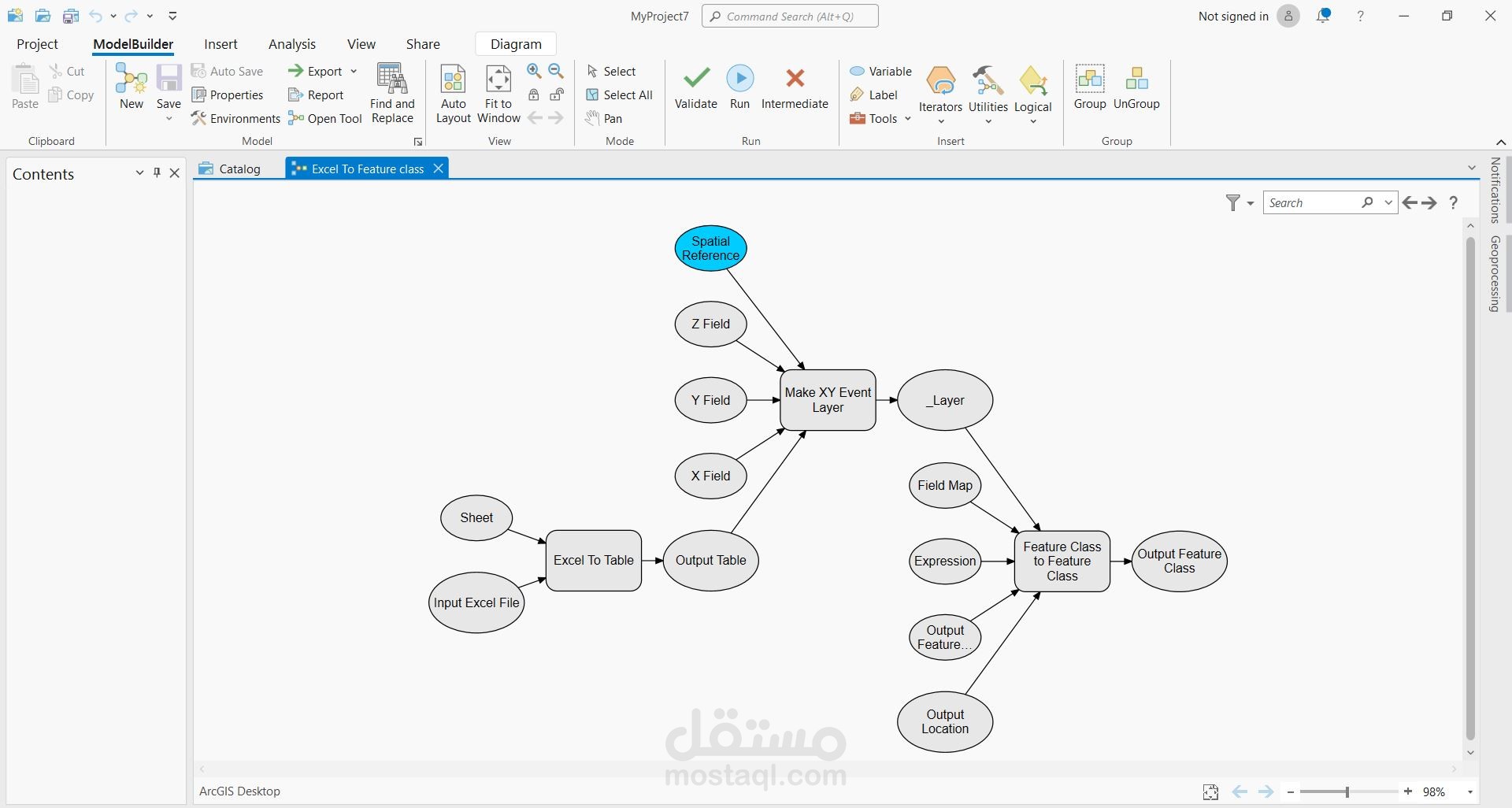Open the Search box dropdown arrow

point(1388,202)
